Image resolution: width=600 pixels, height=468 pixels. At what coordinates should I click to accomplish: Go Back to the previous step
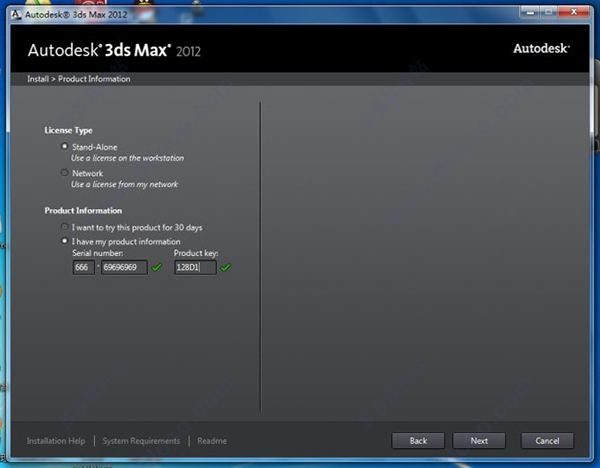[x=418, y=441]
